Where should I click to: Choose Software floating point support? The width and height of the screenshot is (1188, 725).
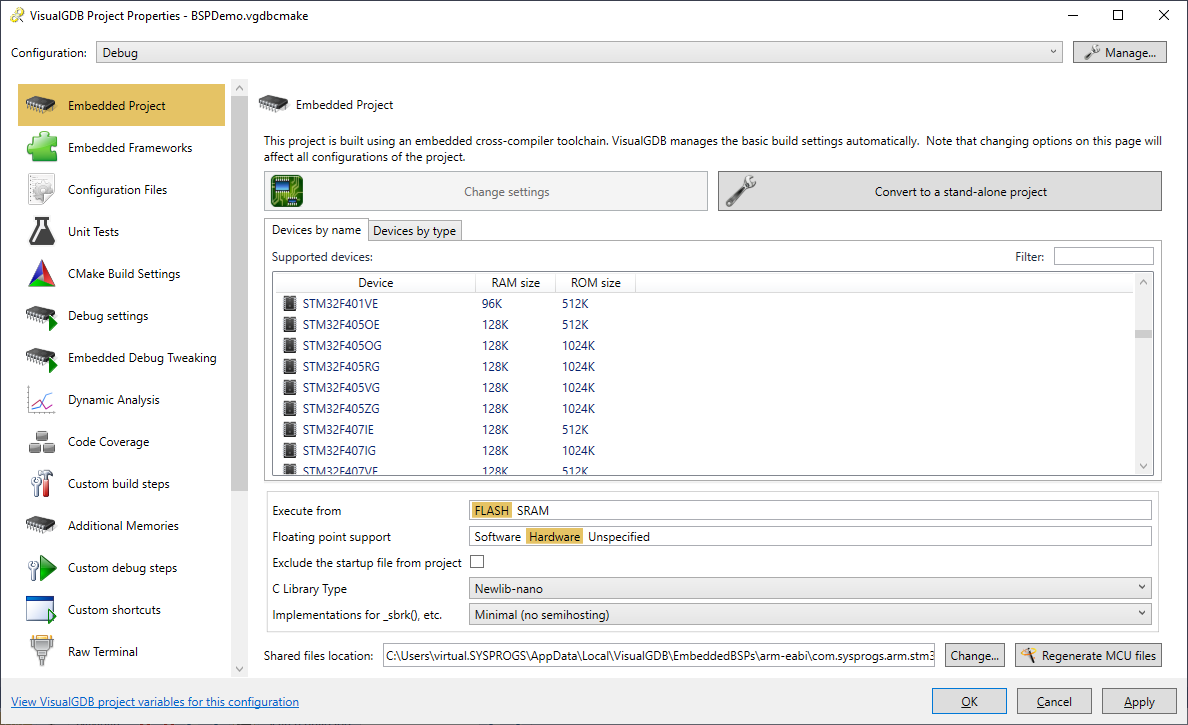pyautogui.click(x=497, y=536)
